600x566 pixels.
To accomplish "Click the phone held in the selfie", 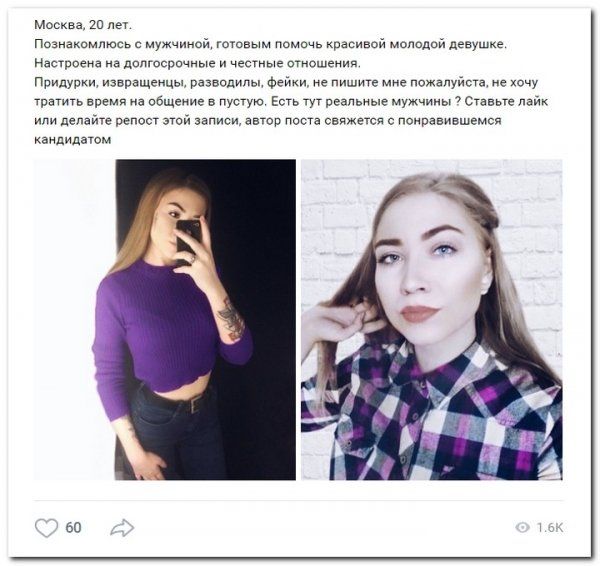I will point(188,239).
